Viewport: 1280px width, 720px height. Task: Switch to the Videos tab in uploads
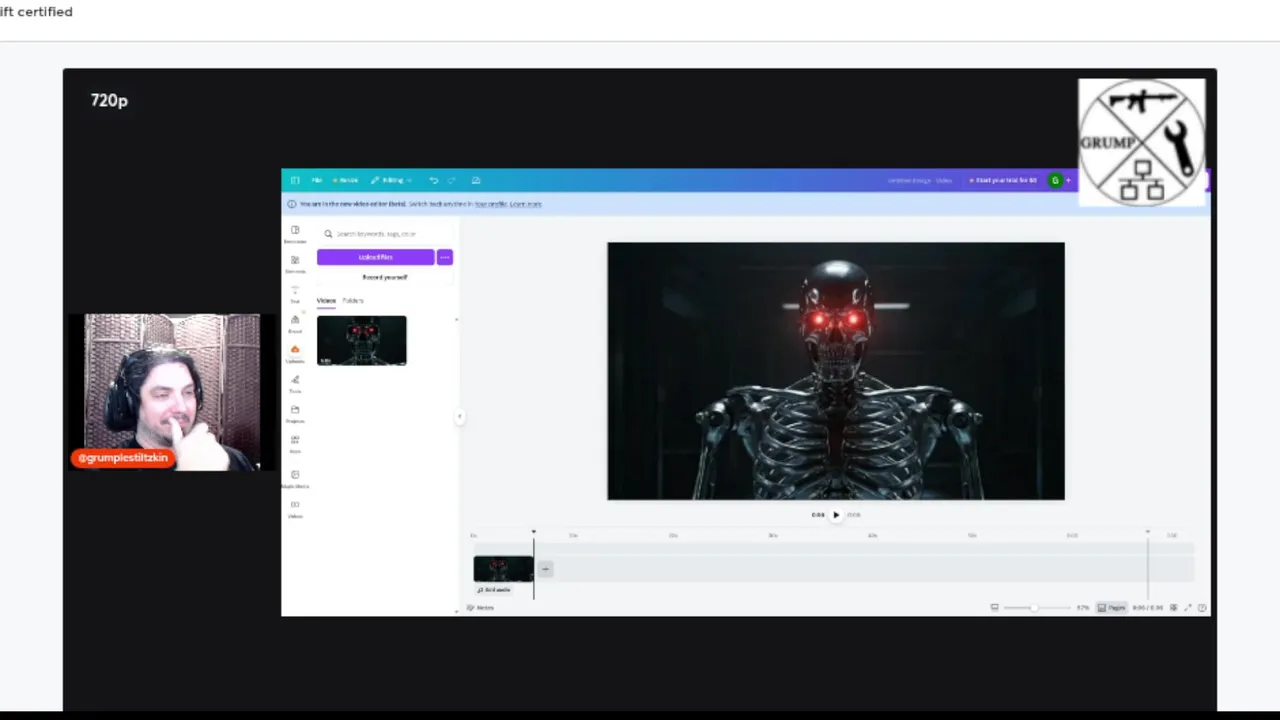pyautogui.click(x=326, y=301)
